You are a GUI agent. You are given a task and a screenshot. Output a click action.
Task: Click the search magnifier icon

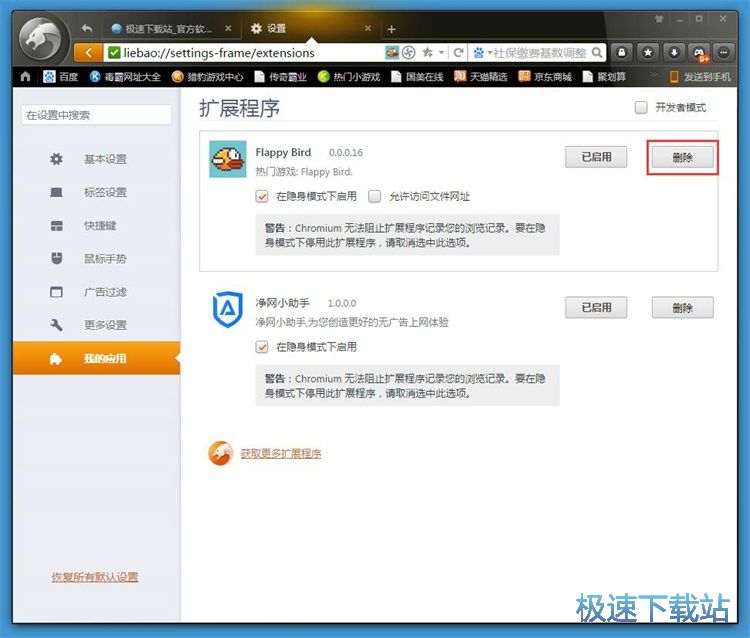coord(597,53)
